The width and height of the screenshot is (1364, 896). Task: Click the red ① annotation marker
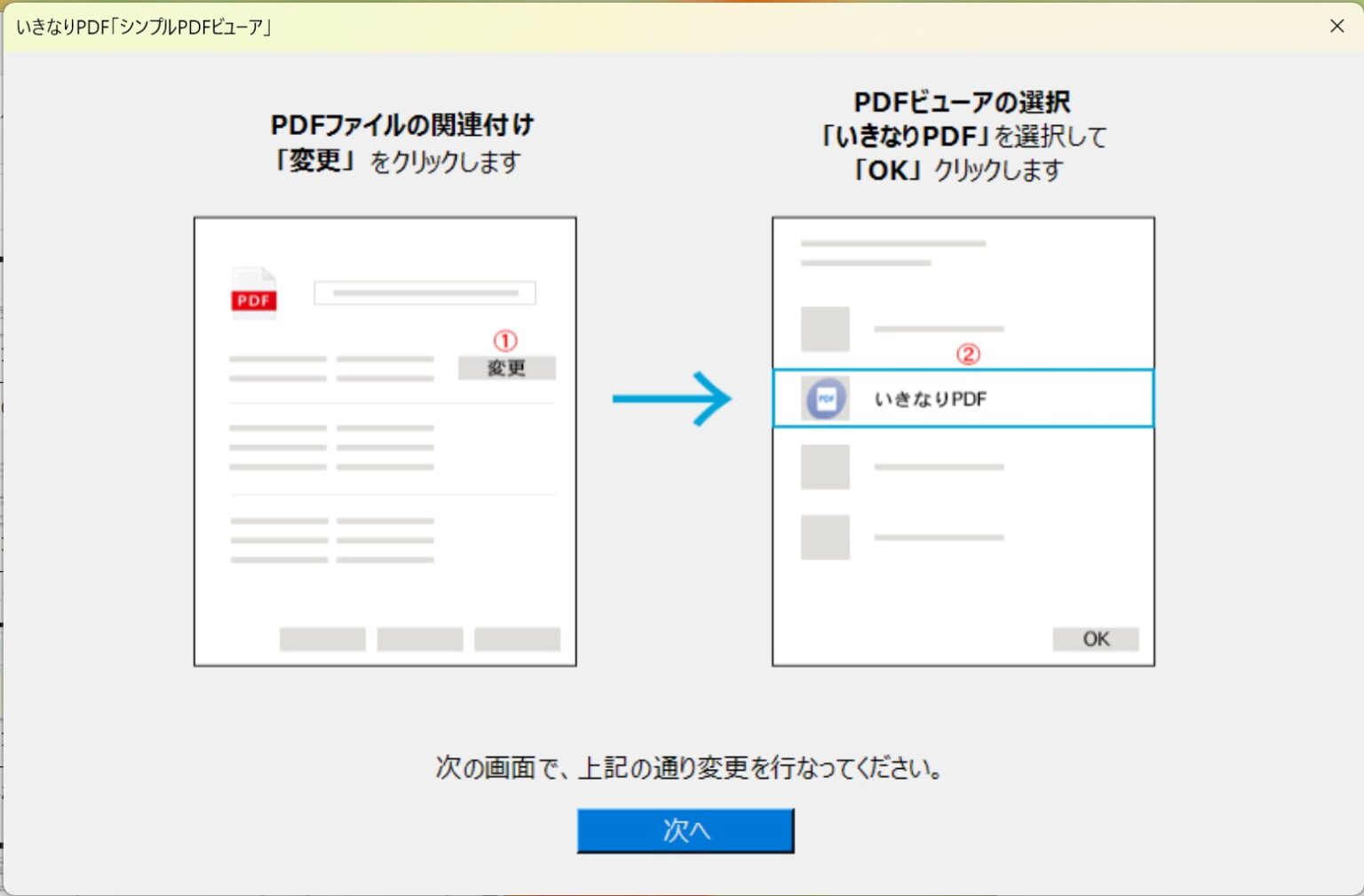click(x=504, y=339)
